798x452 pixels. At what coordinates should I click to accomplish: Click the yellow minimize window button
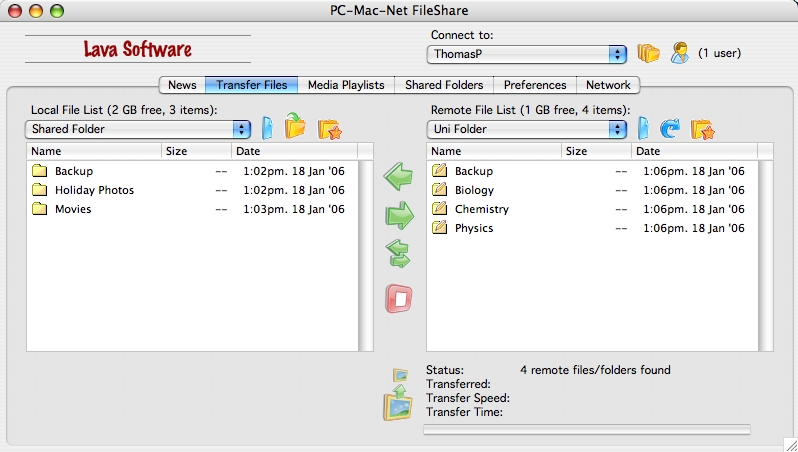(36, 11)
